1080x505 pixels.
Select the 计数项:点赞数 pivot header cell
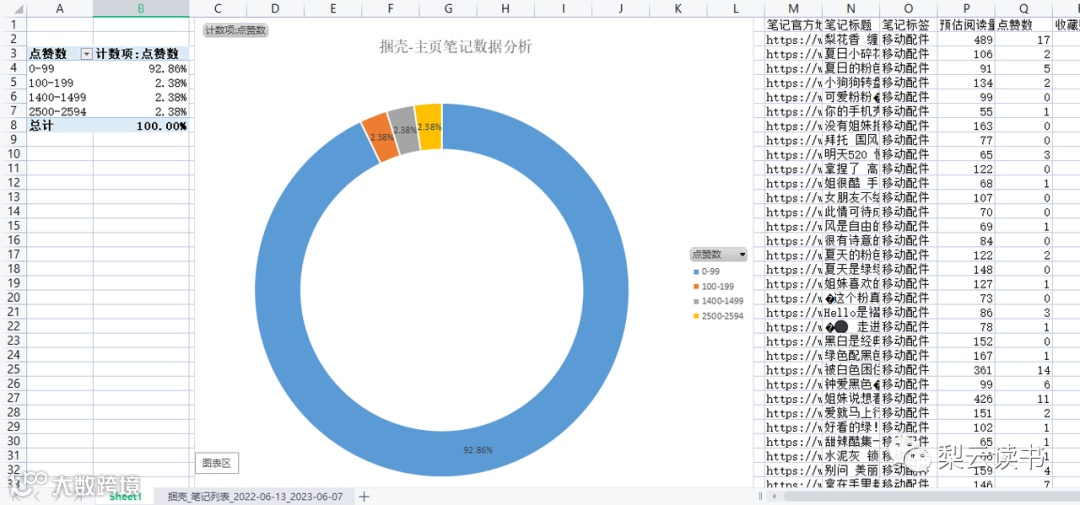pyautogui.click(x=141, y=54)
